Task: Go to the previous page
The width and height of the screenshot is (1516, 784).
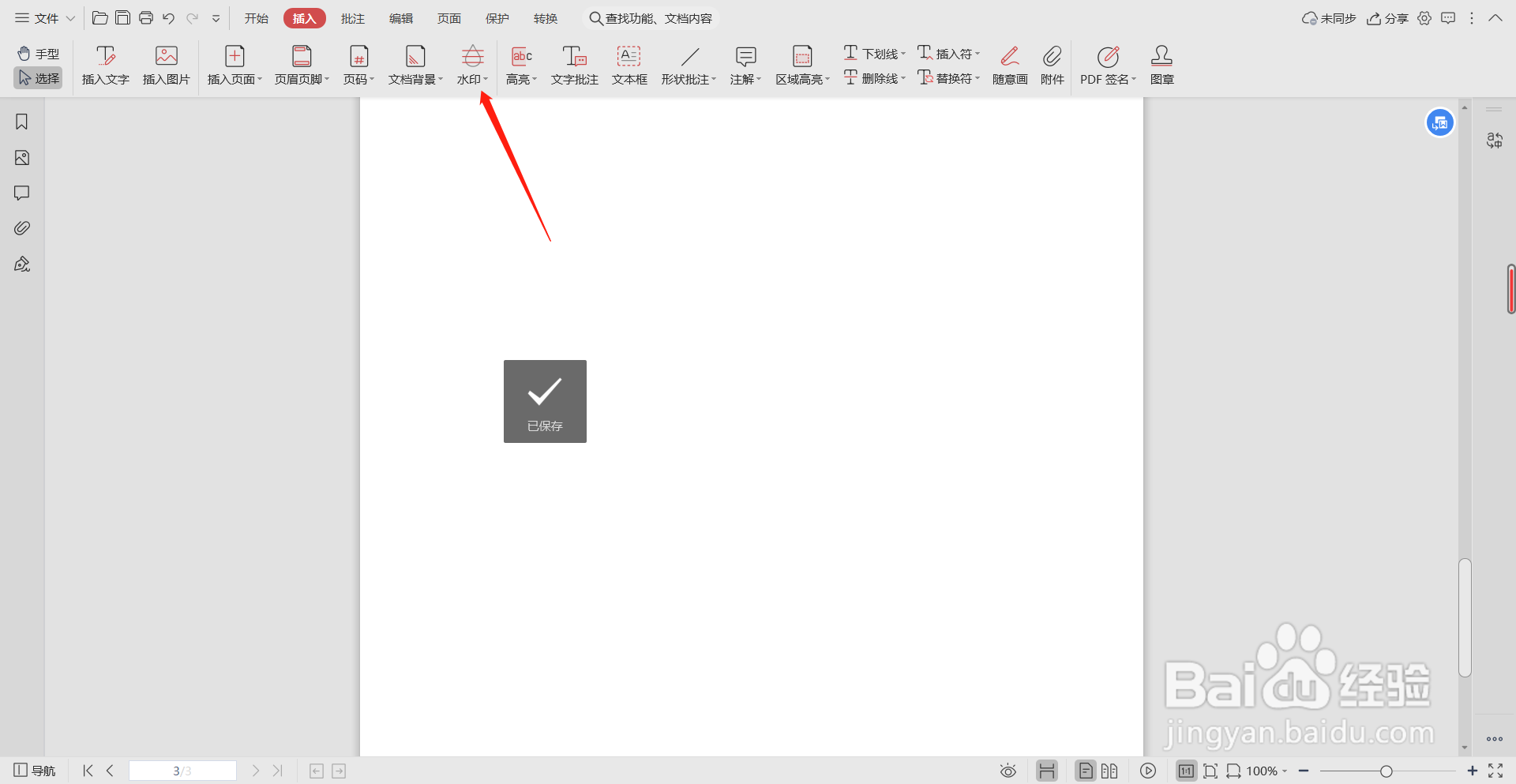Action: click(110, 771)
